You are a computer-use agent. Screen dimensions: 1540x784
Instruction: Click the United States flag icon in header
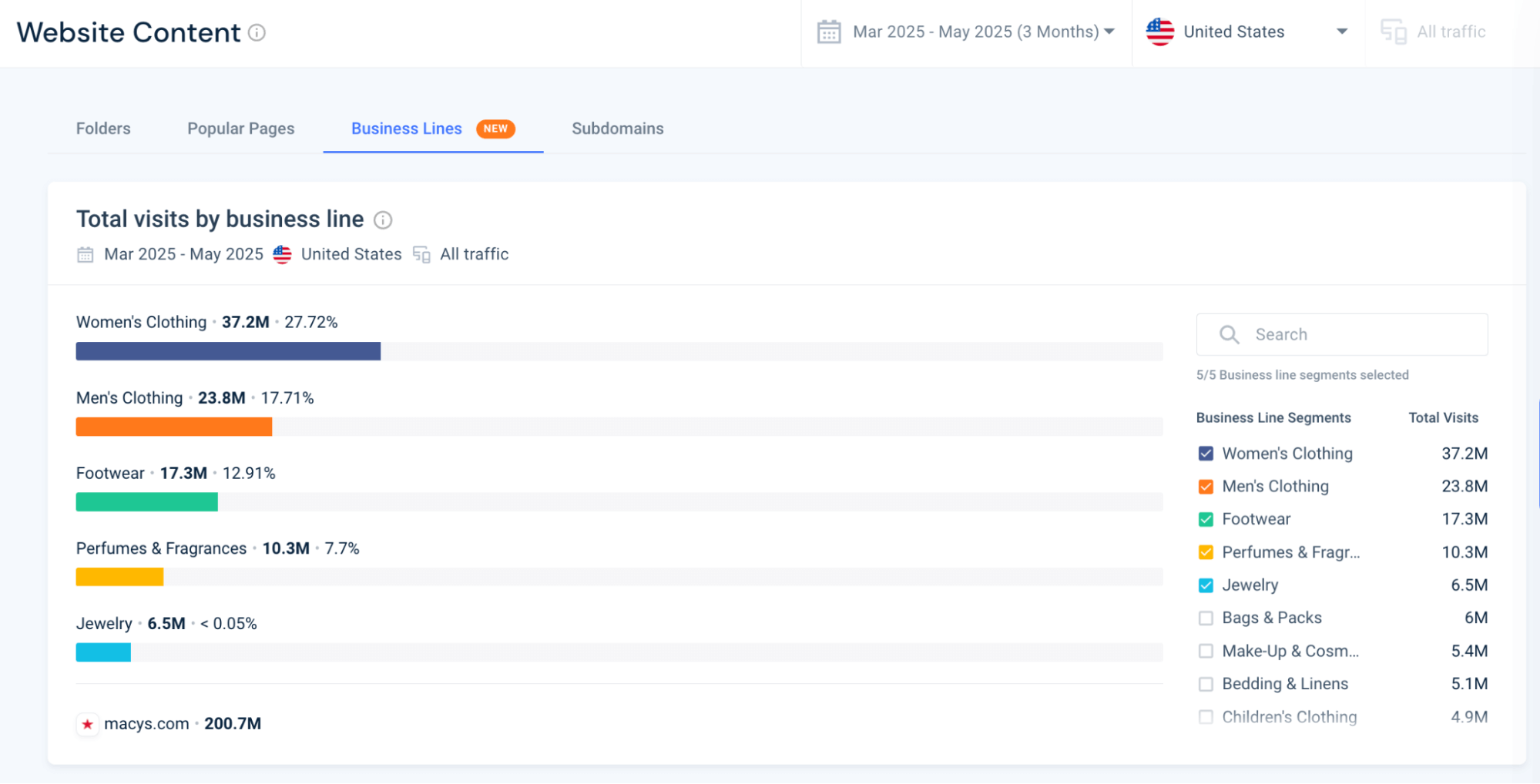coord(1159,32)
